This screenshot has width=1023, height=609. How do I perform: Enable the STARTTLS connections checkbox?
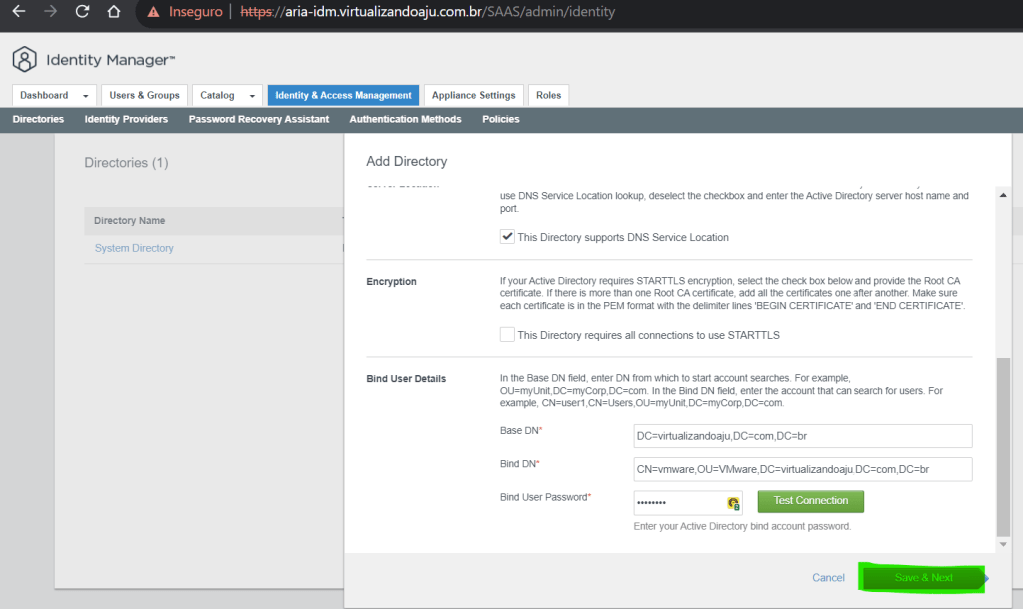click(x=507, y=335)
